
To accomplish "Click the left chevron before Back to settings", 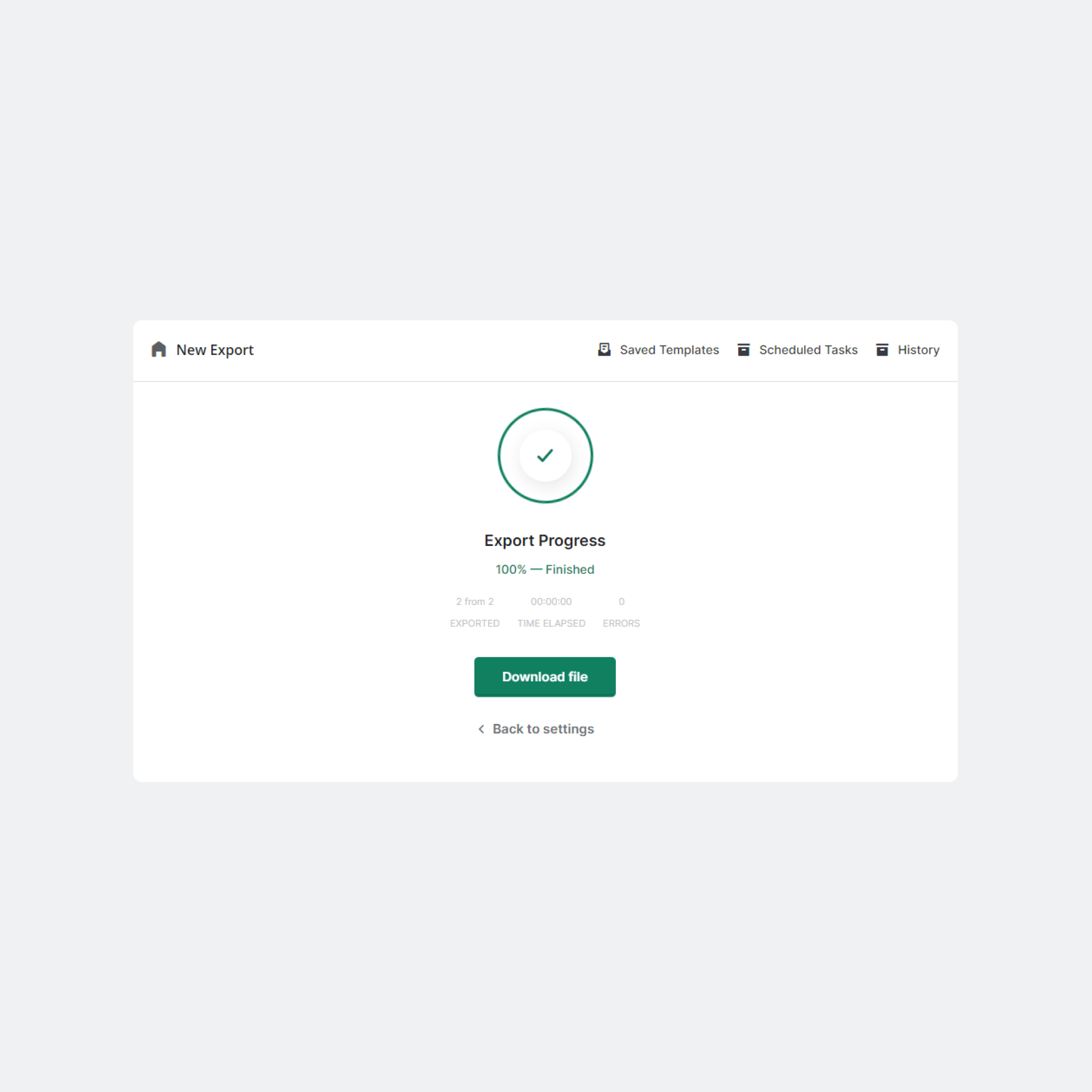I will click(x=481, y=729).
